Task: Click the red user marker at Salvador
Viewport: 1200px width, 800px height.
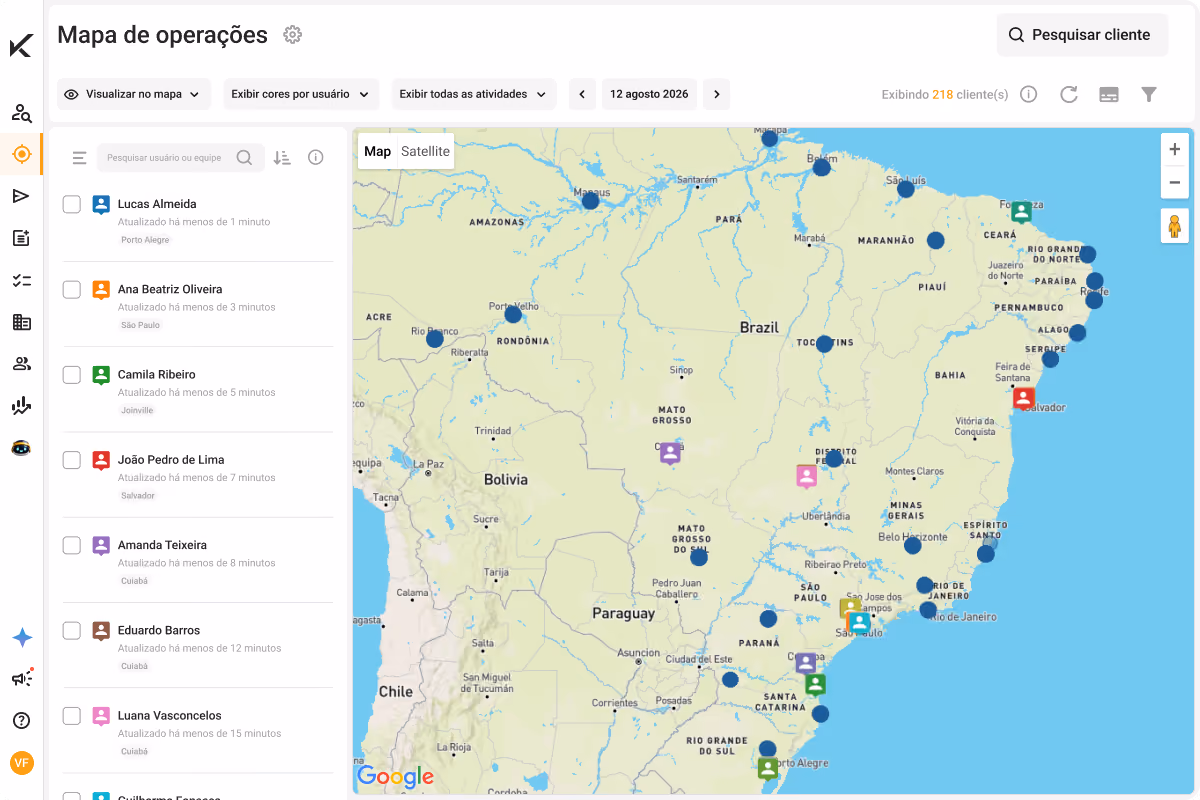Action: tap(1023, 398)
